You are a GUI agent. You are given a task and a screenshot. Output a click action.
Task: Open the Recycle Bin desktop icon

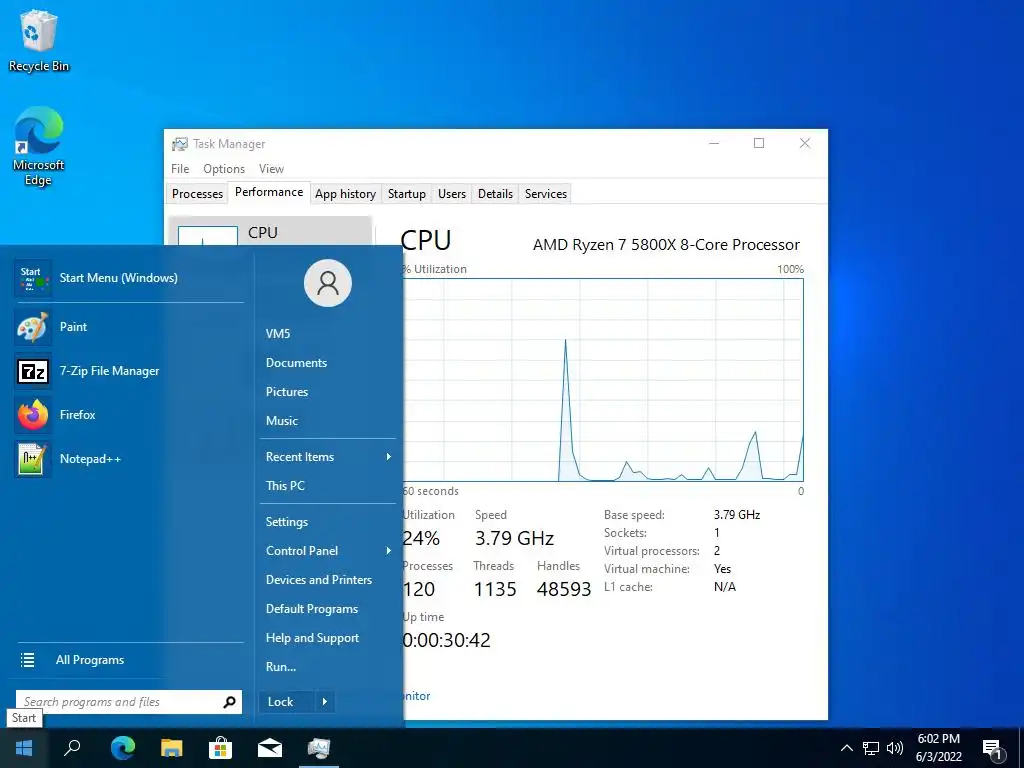[39, 40]
